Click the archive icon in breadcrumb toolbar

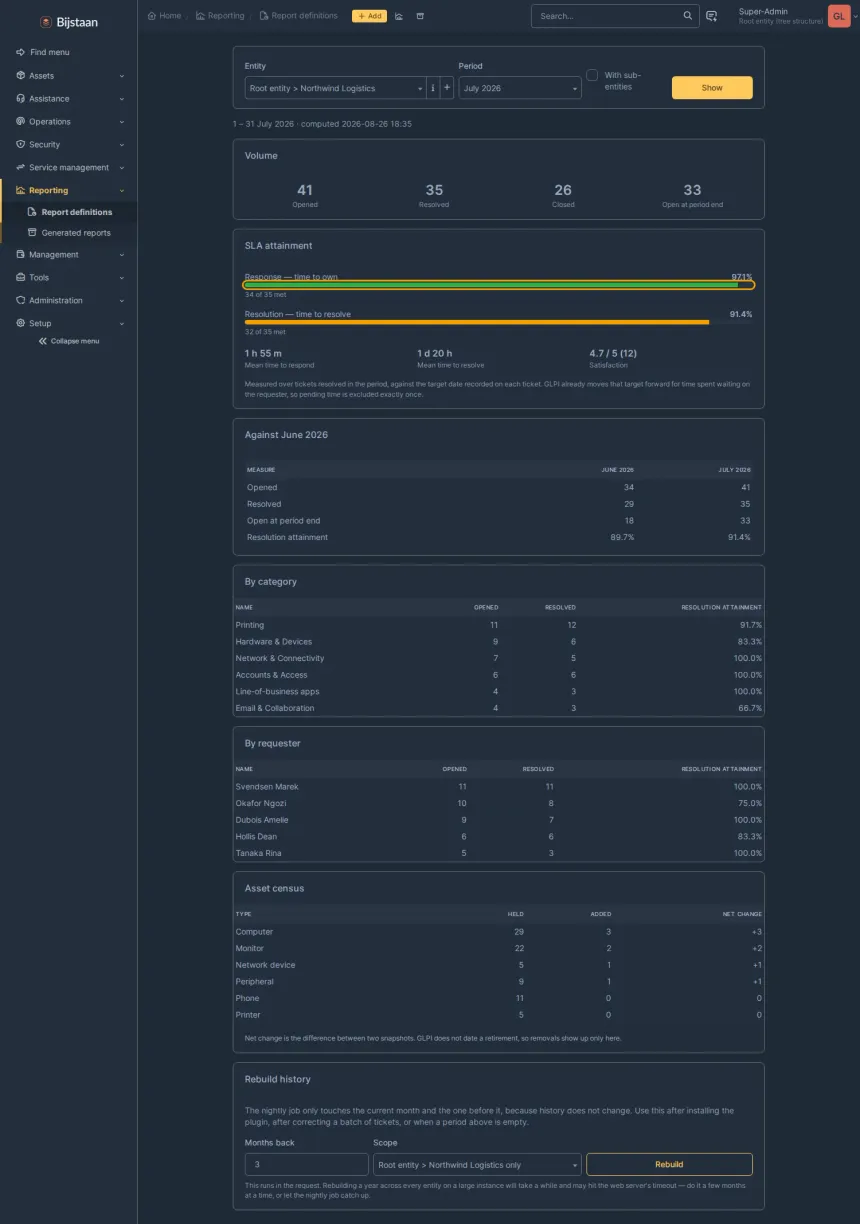(420, 16)
